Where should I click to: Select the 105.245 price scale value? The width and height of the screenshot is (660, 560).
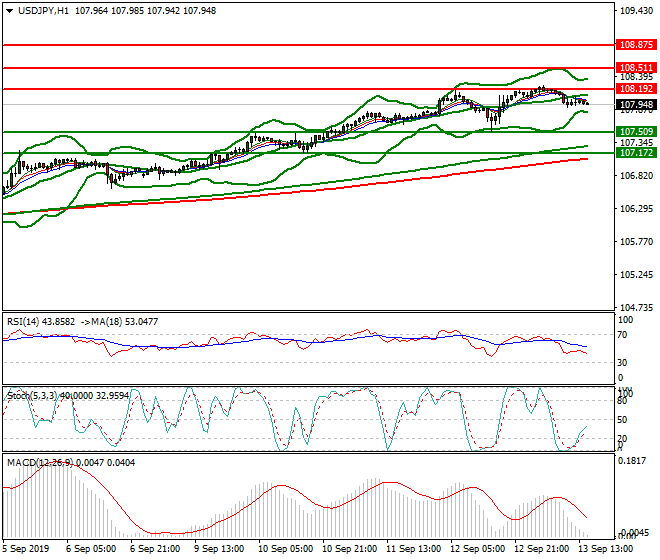coord(636,275)
